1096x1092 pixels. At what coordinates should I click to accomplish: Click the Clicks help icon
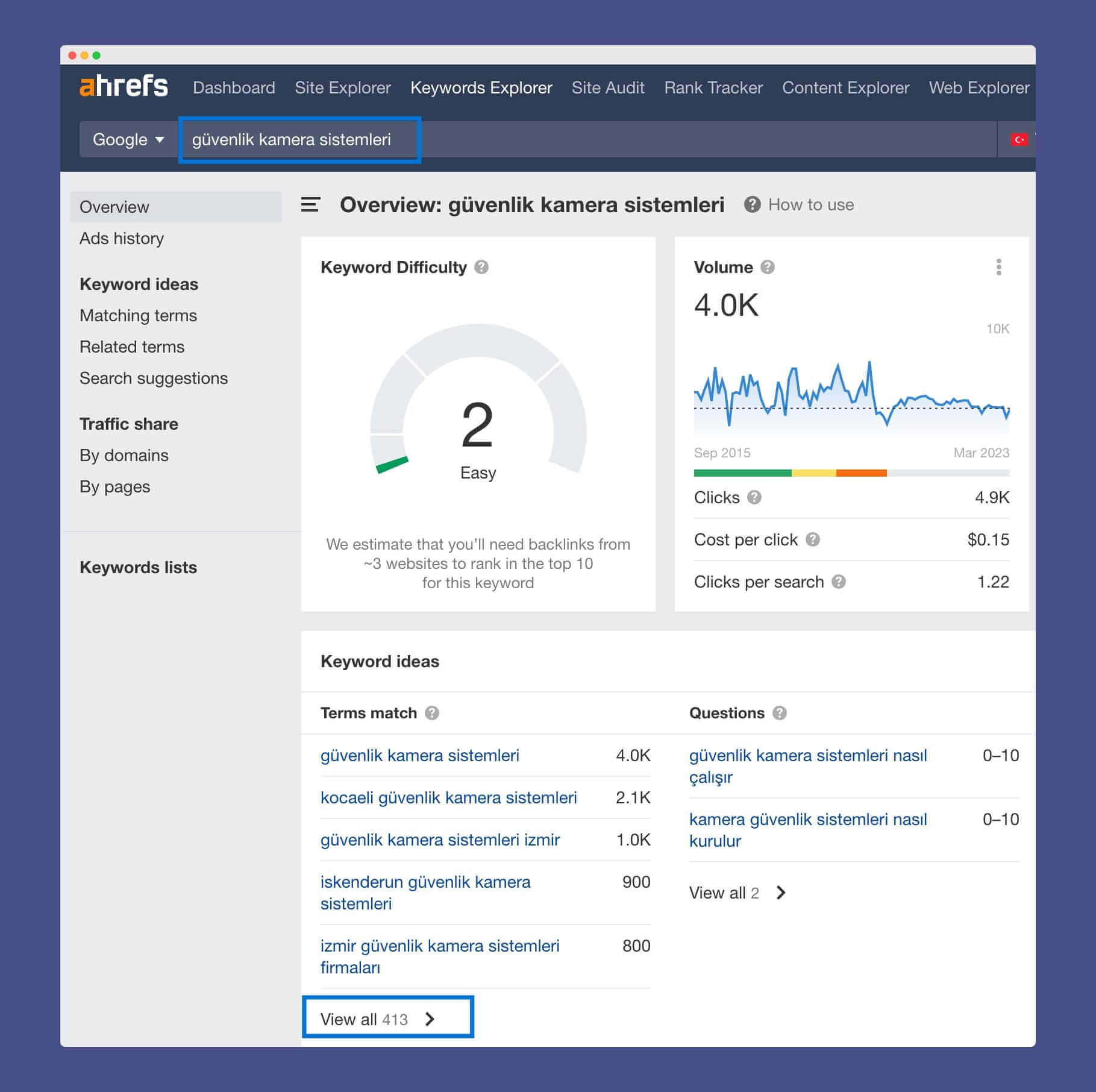pyautogui.click(x=754, y=497)
